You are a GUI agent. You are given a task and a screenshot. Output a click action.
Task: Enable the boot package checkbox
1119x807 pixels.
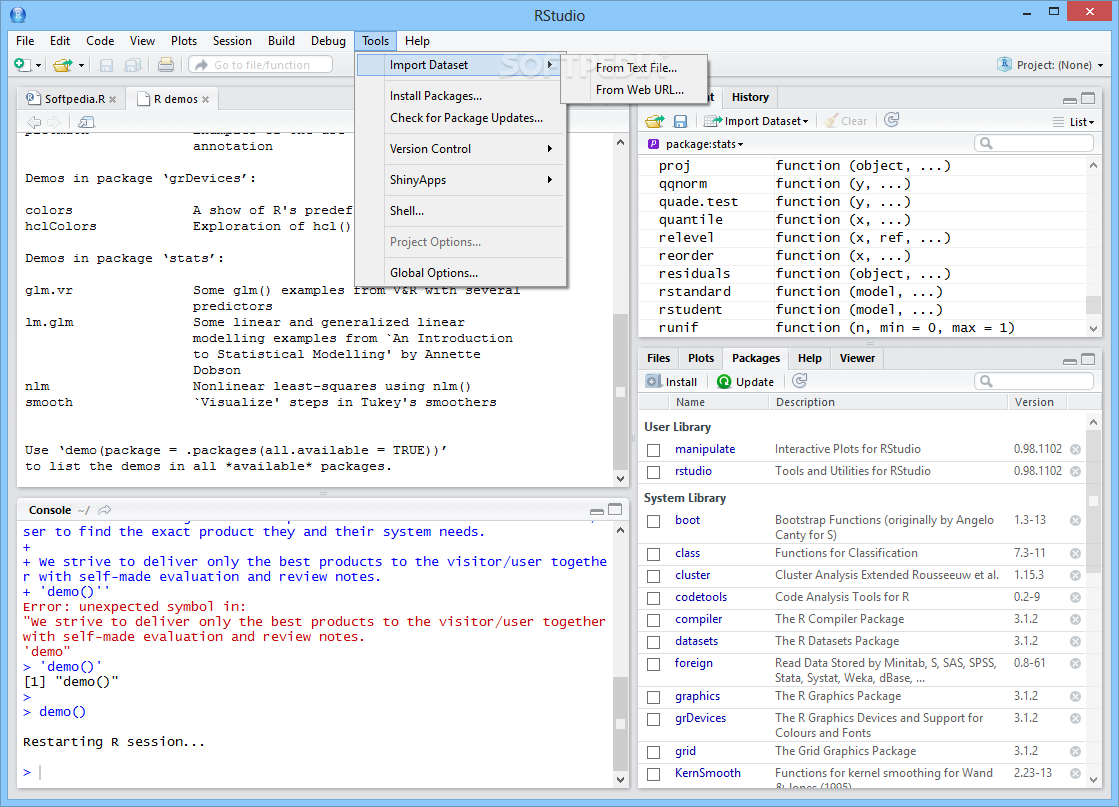tap(654, 522)
